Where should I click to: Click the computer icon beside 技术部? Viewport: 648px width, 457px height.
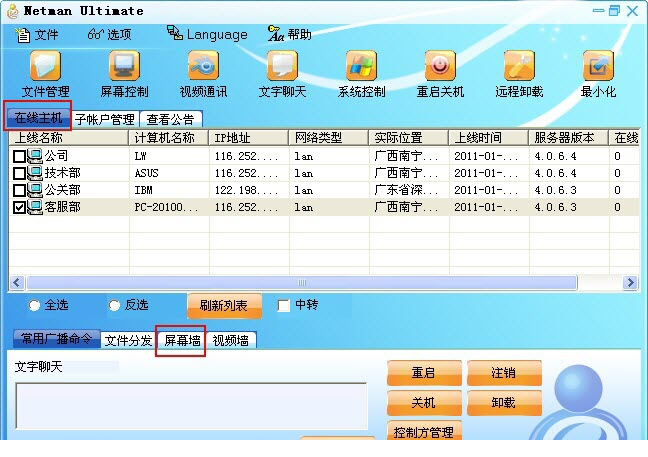[x=35, y=173]
